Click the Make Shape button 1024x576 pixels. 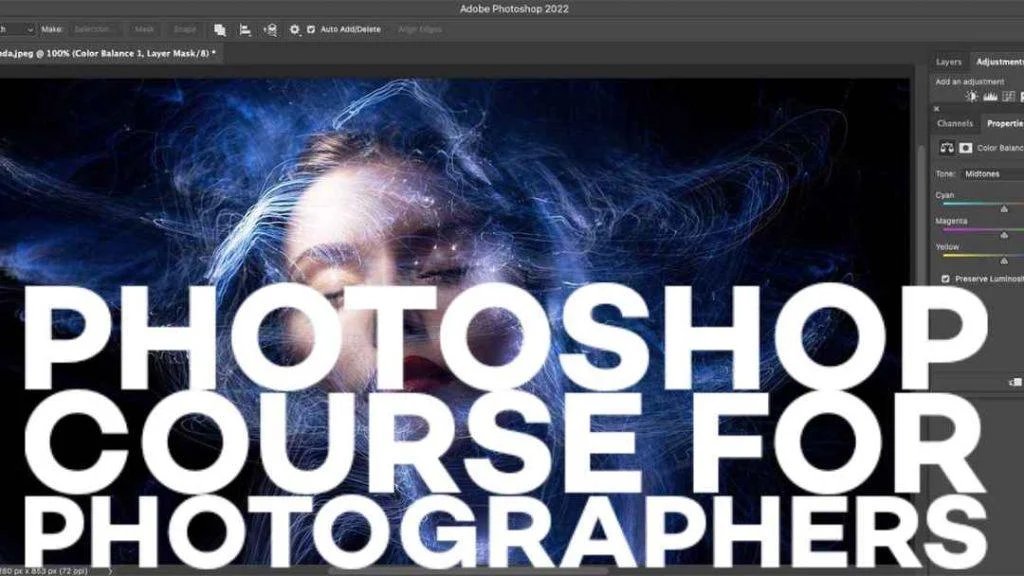[184, 30]
